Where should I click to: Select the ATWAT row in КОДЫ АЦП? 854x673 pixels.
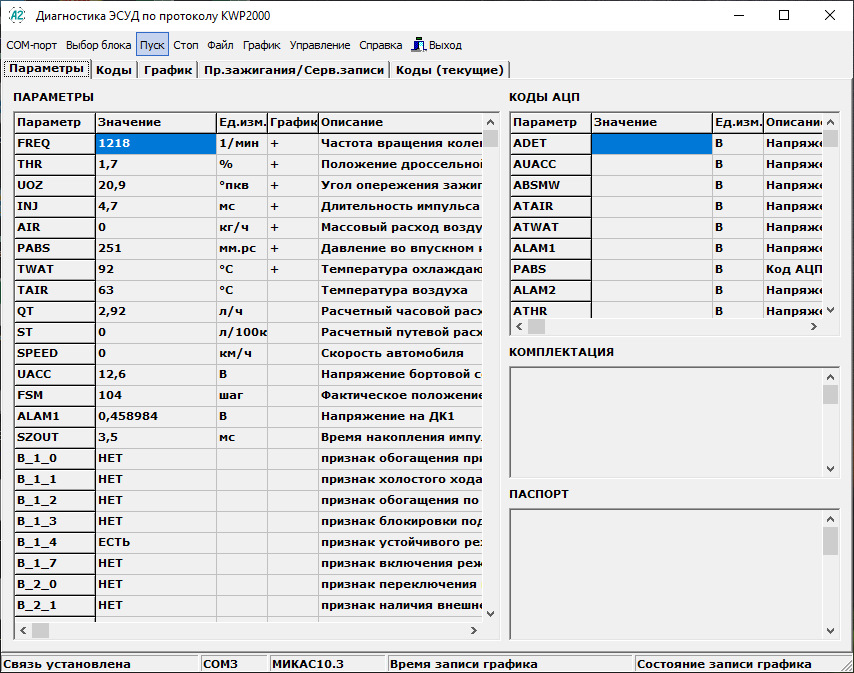(551, 227)
